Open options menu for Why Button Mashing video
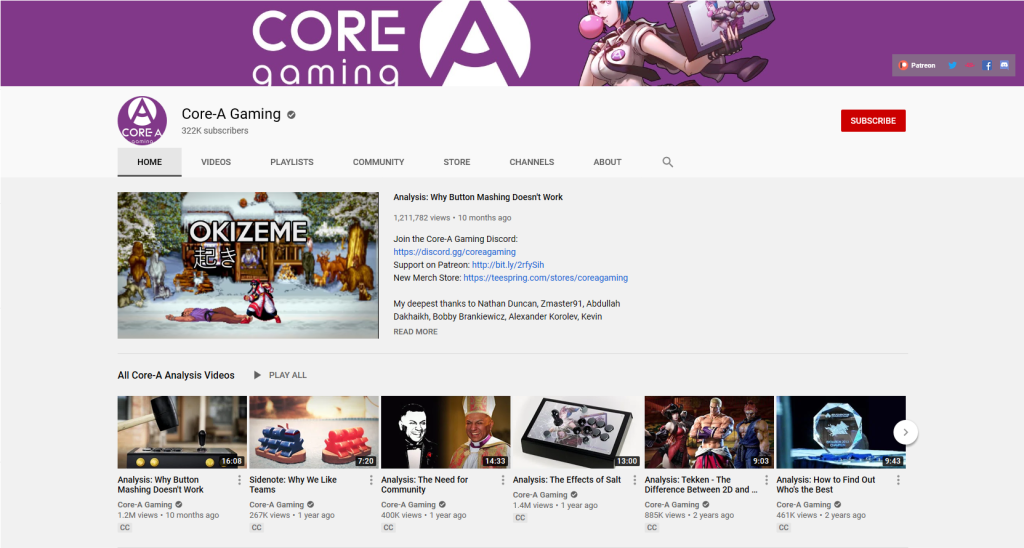Viewport: 1024px width, 548px height. [240, 480]
